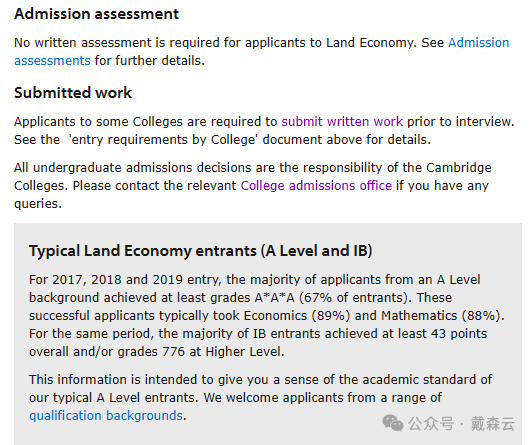Screen dimensions: 532x445
Task: Click the 'Economics (89%)' text
Action: (x=297, y=315)
